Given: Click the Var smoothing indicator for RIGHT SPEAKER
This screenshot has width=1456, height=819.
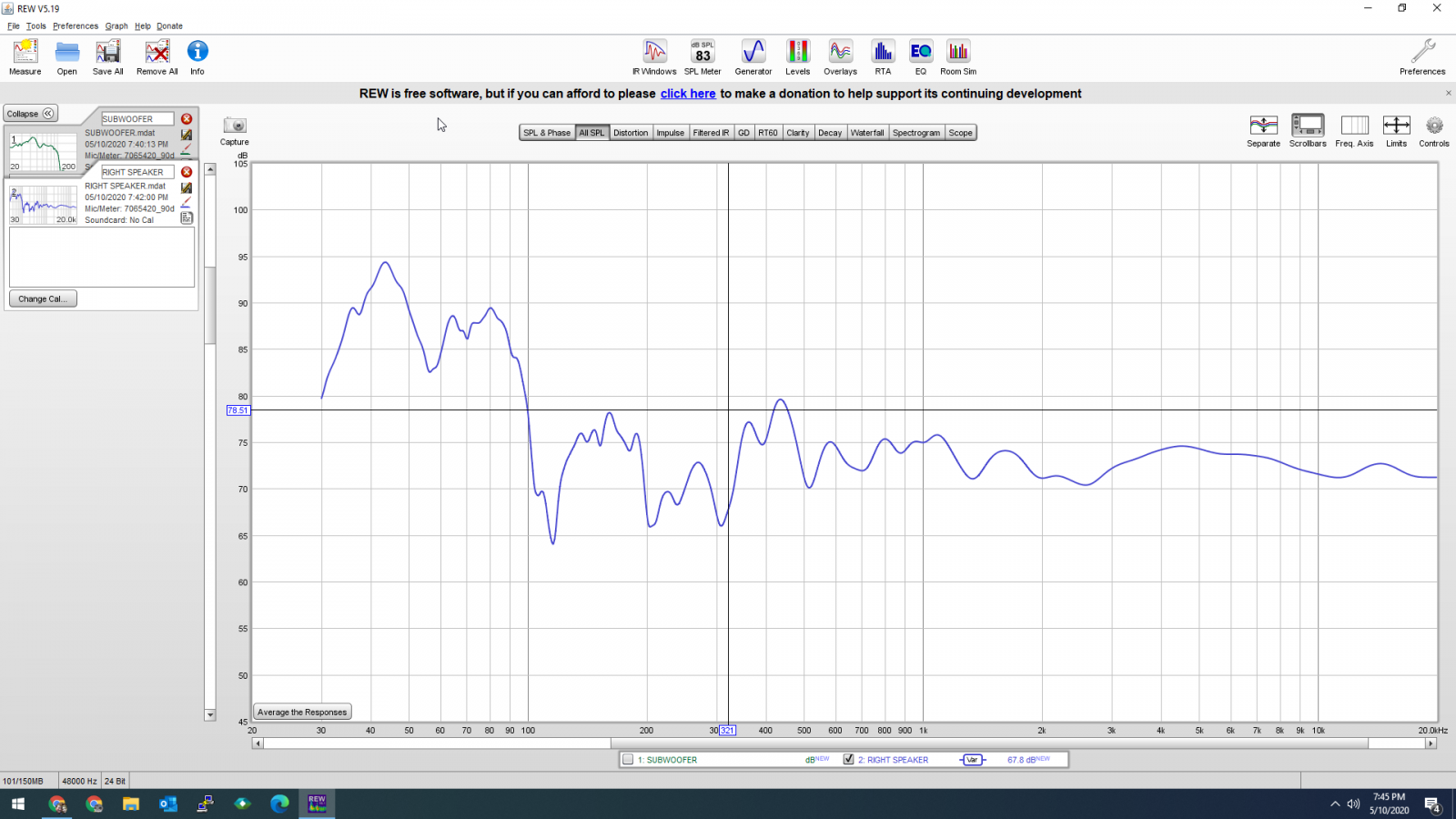Looking at the screenshot, I should pyautogui.click(x=972, y=760).
